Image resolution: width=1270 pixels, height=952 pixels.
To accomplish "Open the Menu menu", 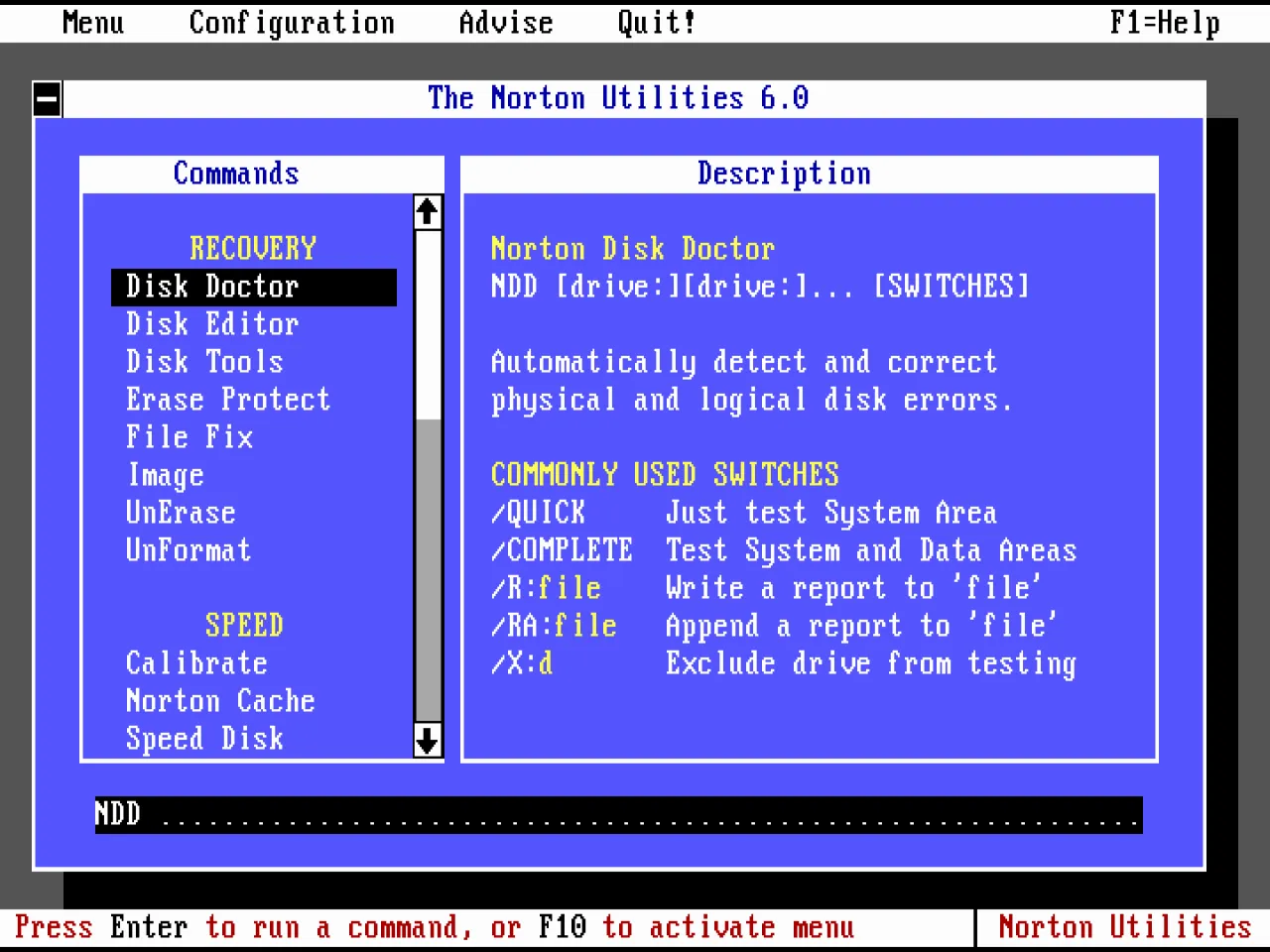I will pos(92,22).
